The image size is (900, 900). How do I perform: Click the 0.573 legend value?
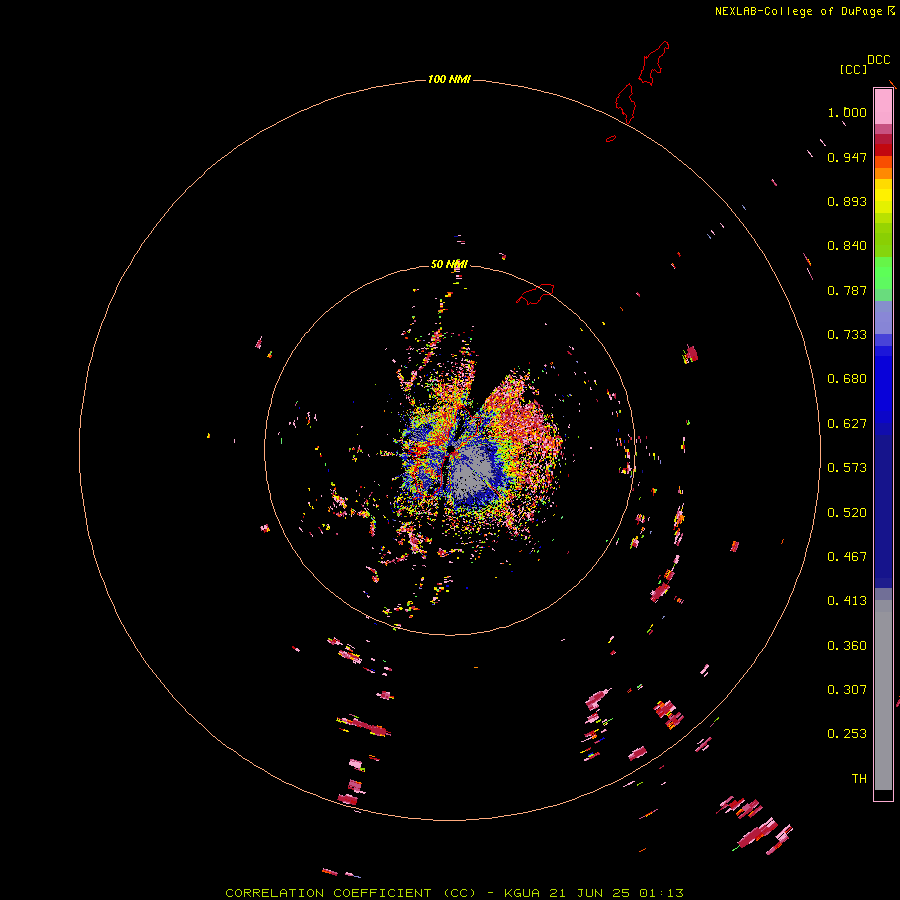tap(847, 468)
